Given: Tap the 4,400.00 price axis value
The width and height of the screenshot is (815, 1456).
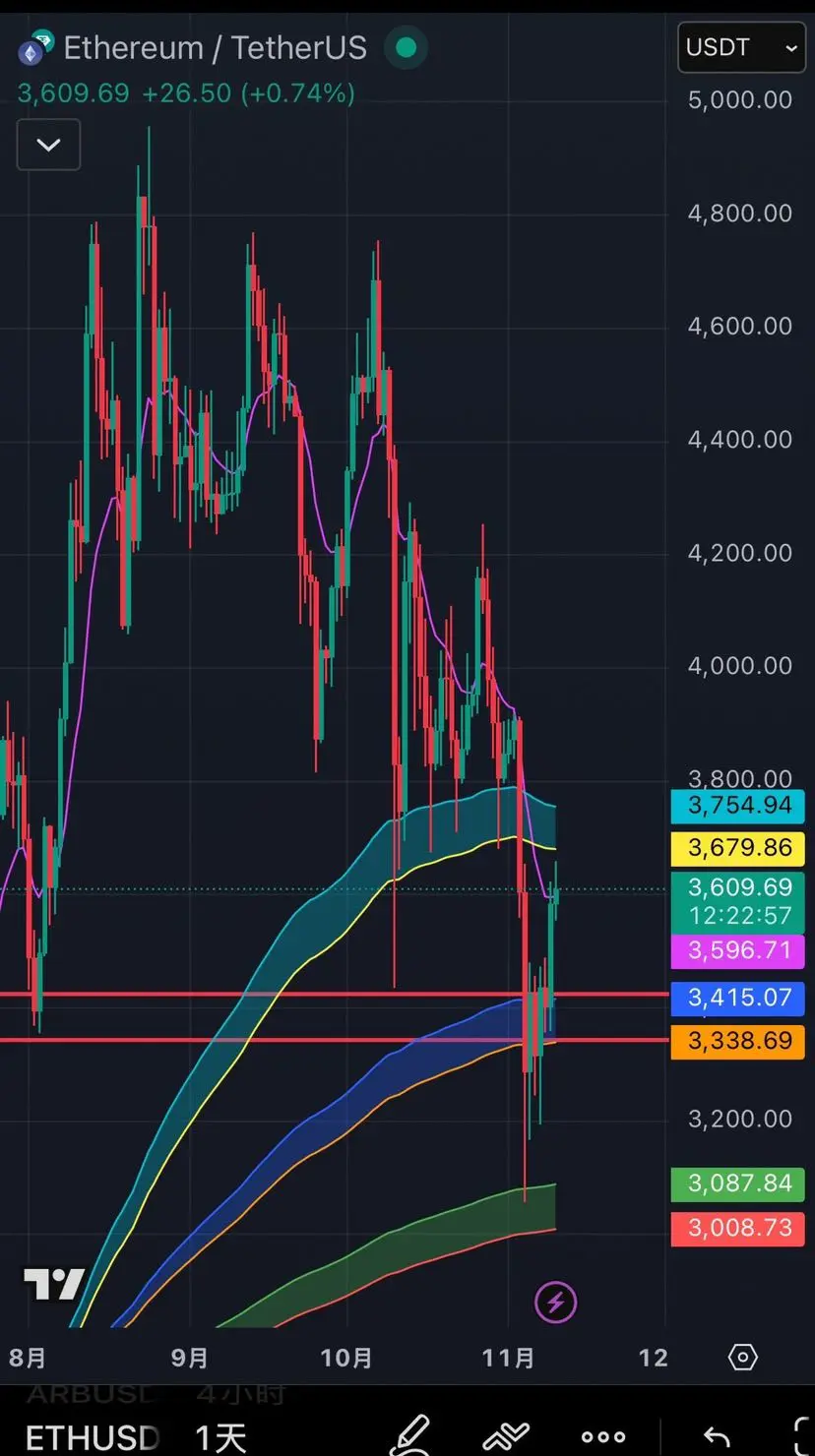Looking at the screenshot, I should [x=739, y=439].
